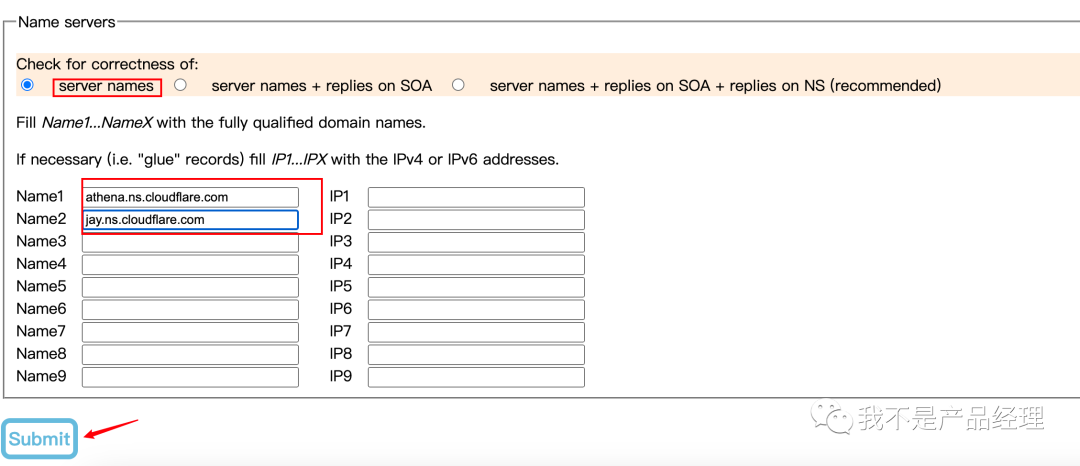Click the IP5 input field
This screenshot has width=1080, height=466.
tap(476, 287)
